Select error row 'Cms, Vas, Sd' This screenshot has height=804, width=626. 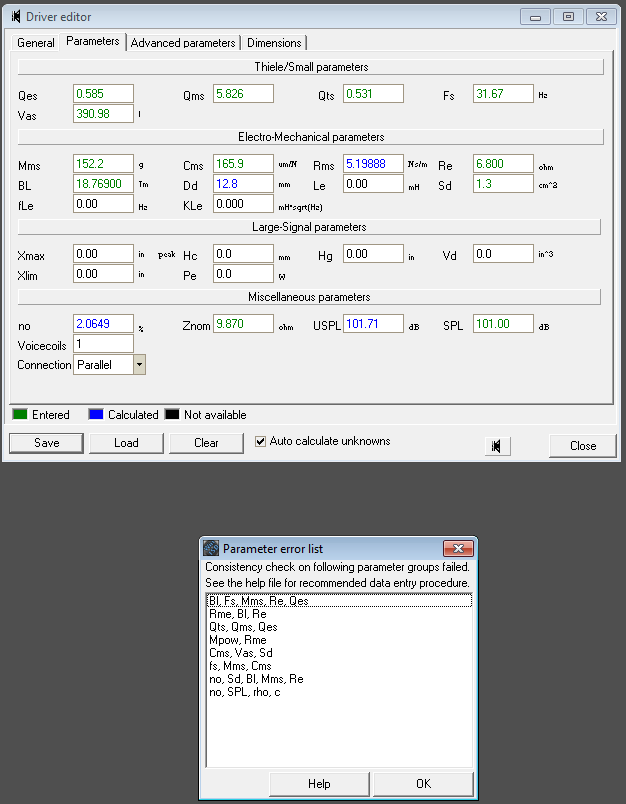[339, 653]
